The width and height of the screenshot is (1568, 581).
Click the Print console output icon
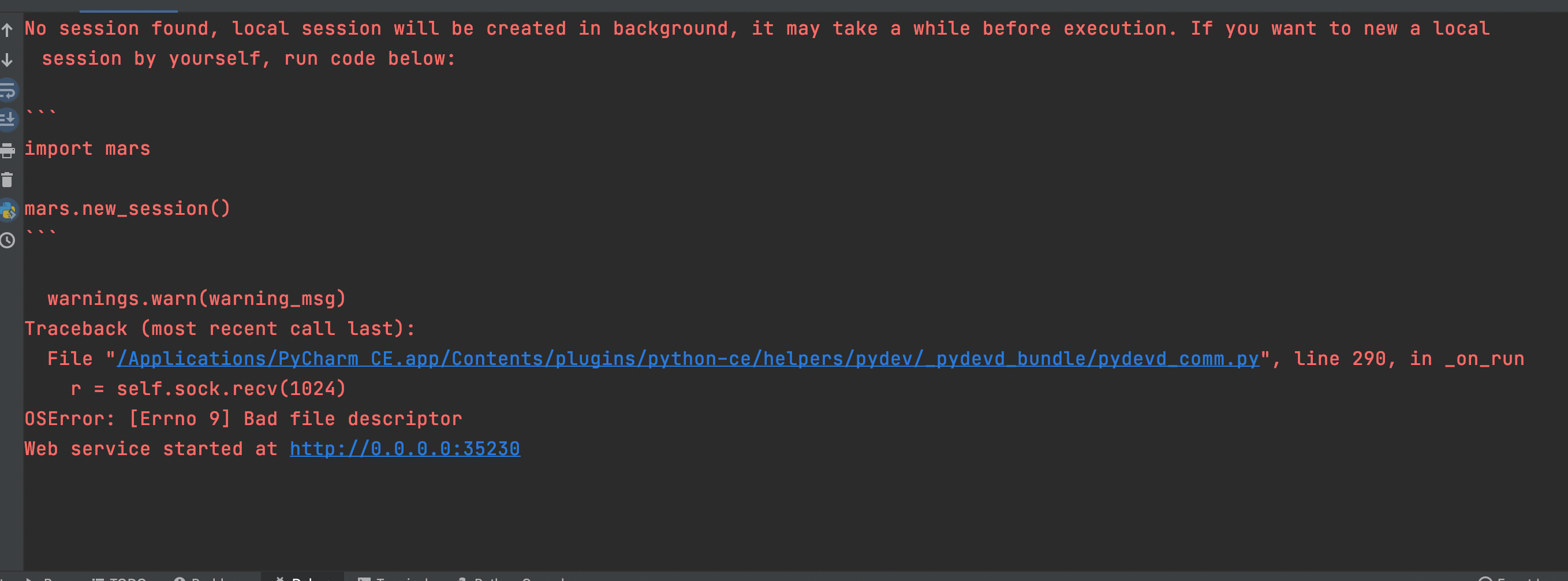point(8,150)
